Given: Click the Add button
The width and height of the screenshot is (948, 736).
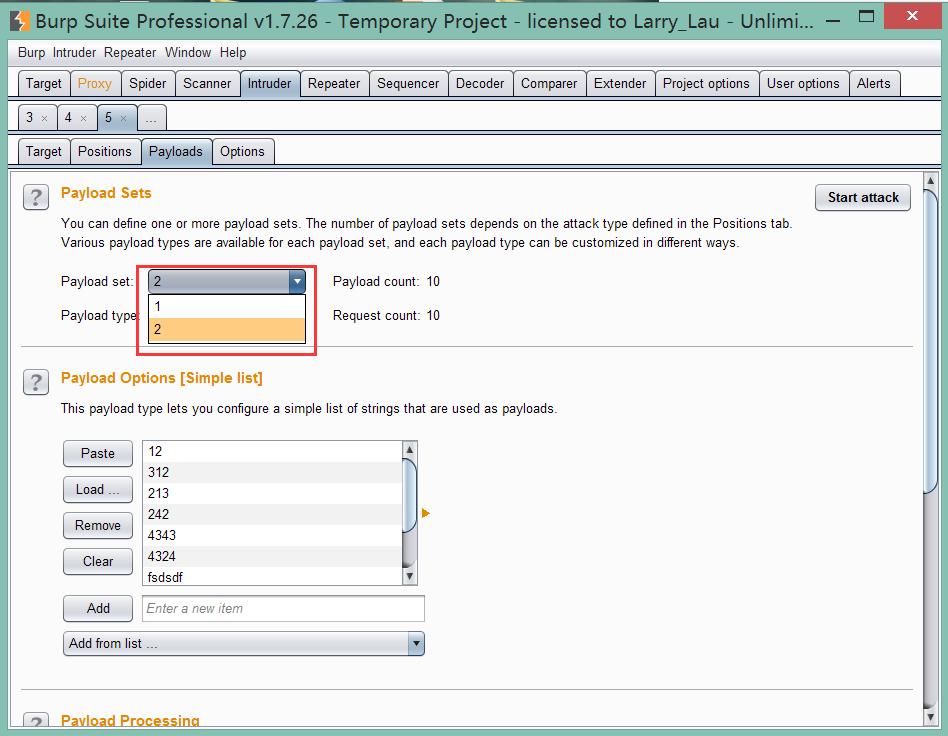Looking at the screenshot, I should click(98, 608).
